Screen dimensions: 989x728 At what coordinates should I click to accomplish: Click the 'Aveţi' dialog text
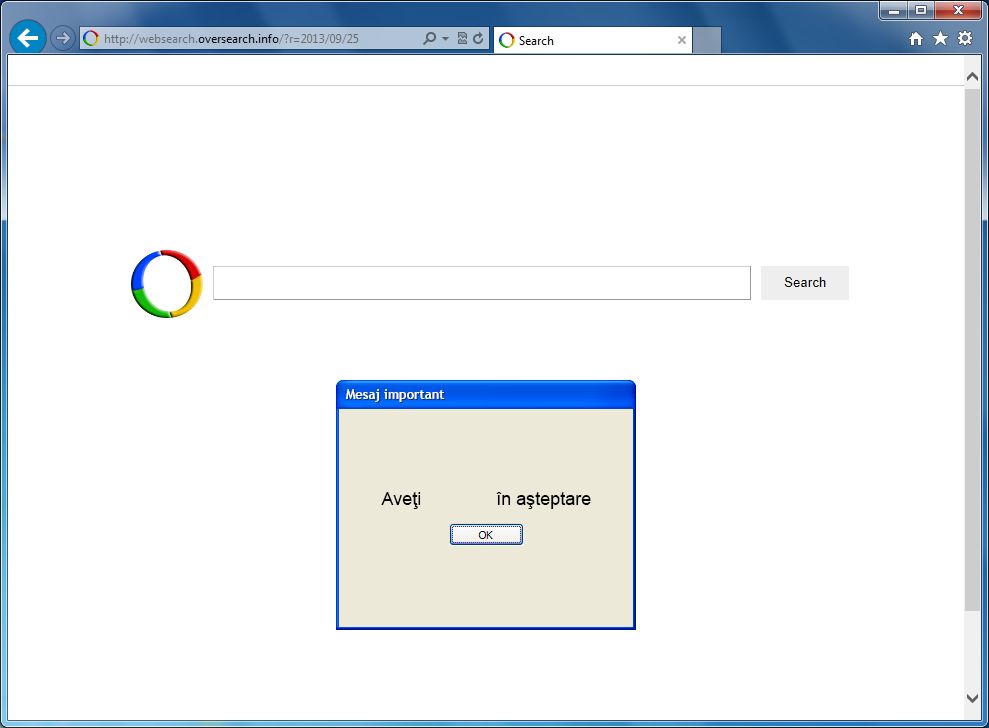[x=401, y=499]
